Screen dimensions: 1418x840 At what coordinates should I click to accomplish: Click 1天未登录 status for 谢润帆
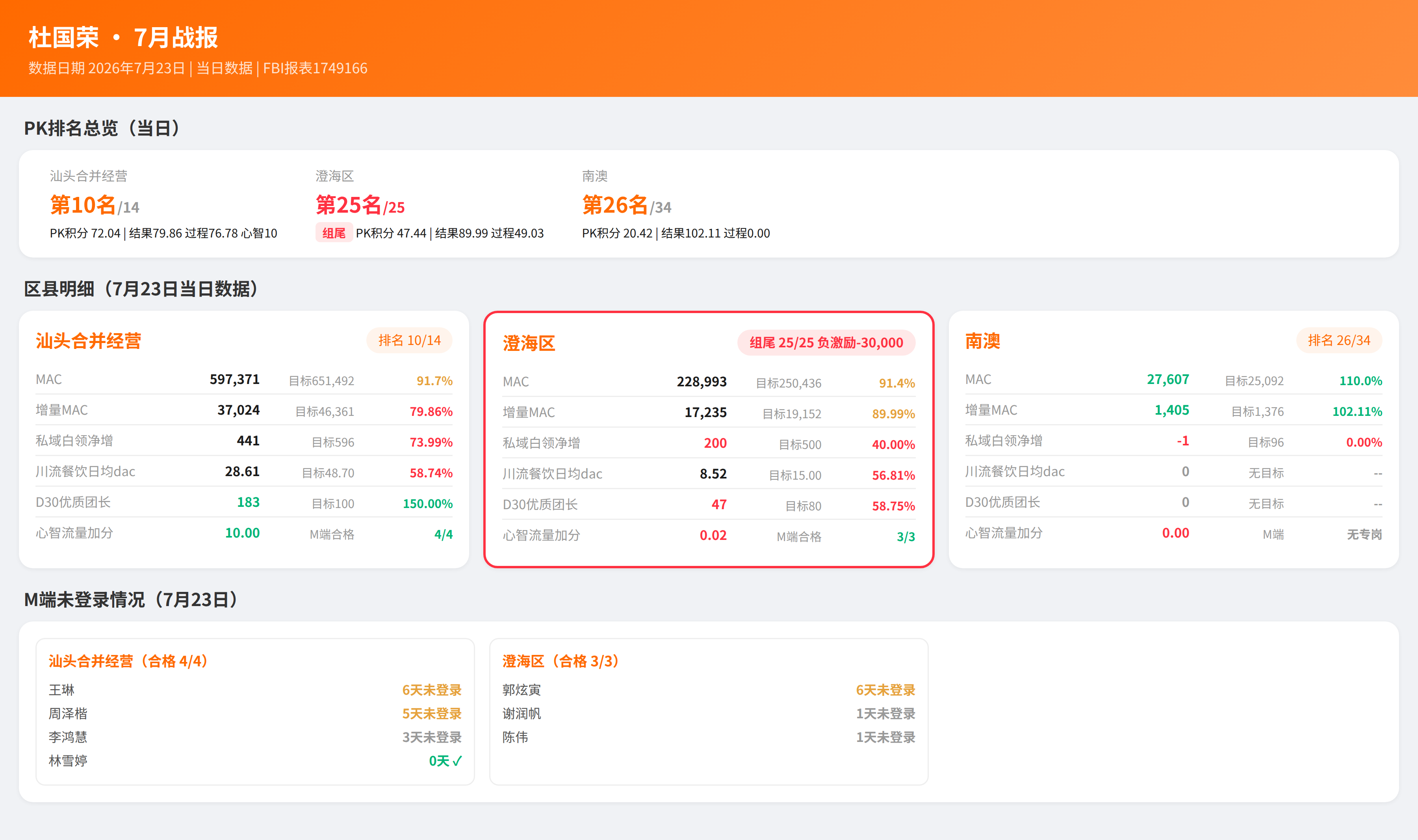885,714
